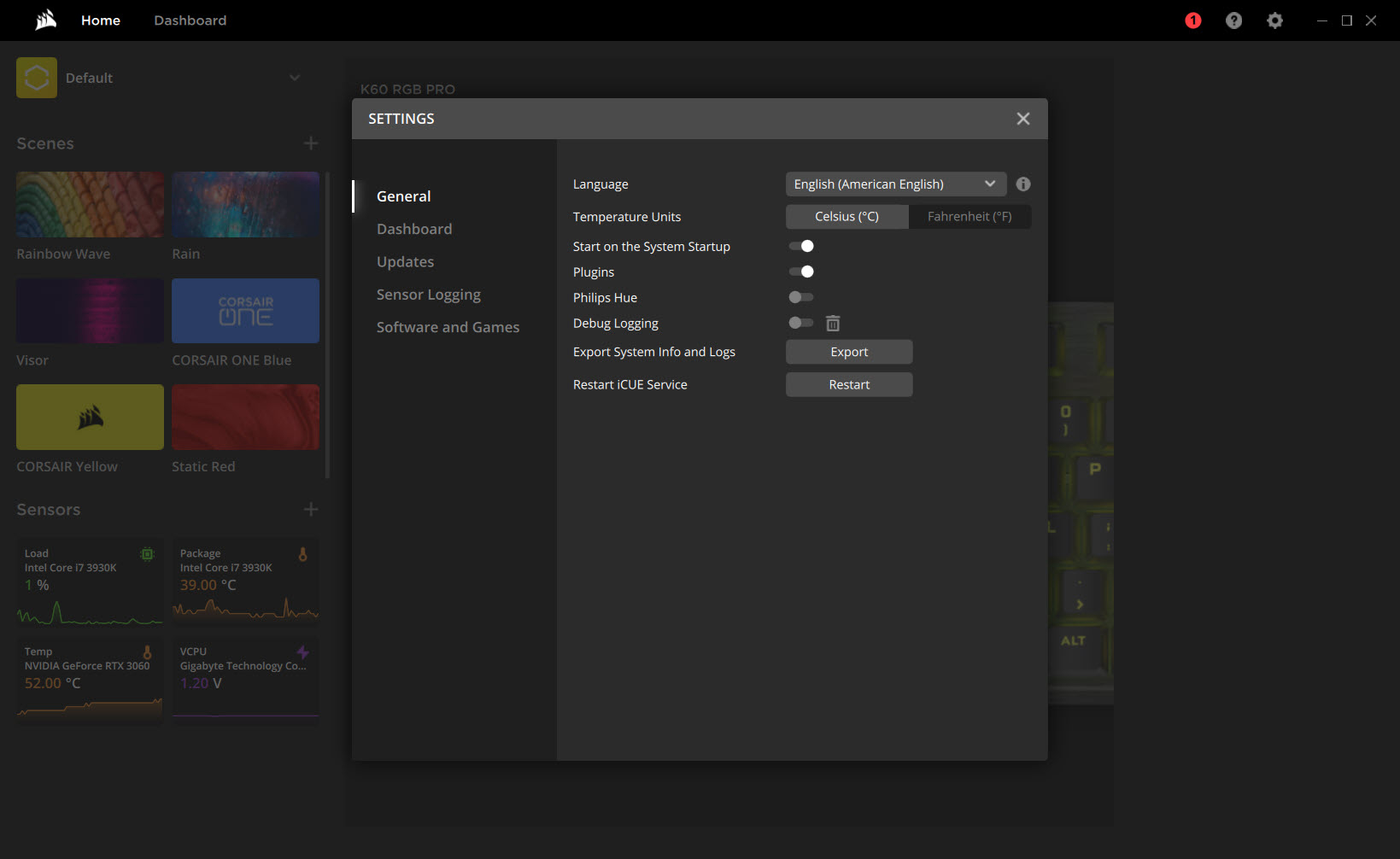Click the 52.00 °C GPU temperature value
This screenshot has width=1400, height=859.
tap(52, 683)
